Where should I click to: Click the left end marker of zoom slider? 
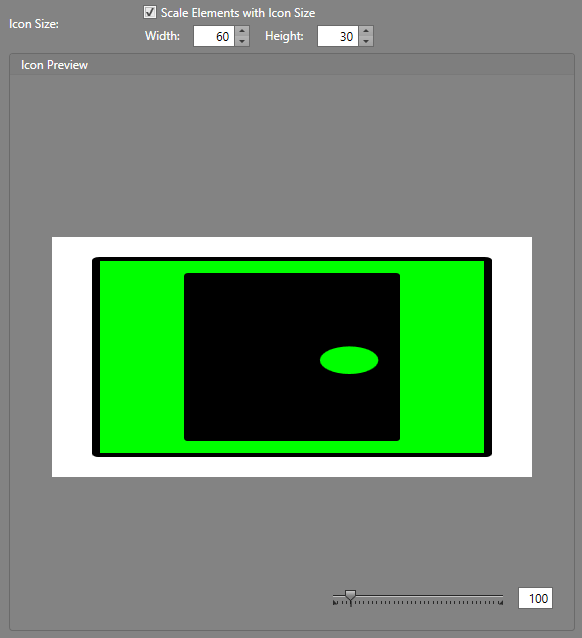(335, 602)
